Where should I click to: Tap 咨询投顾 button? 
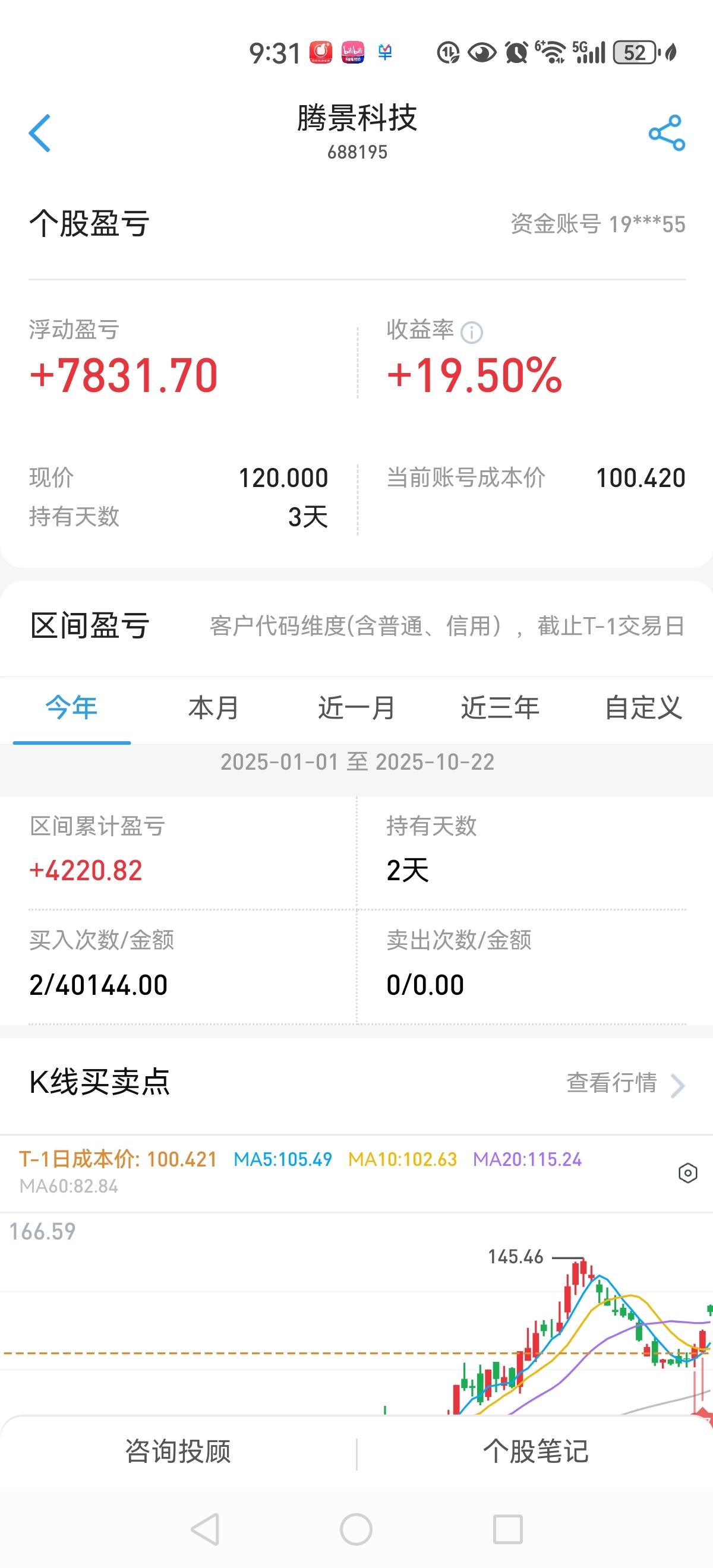[178, 1452]
